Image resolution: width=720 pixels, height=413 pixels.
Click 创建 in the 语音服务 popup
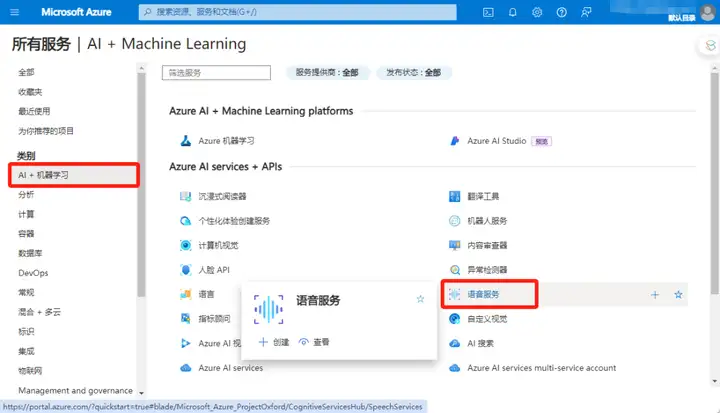(x=274, y=342)
